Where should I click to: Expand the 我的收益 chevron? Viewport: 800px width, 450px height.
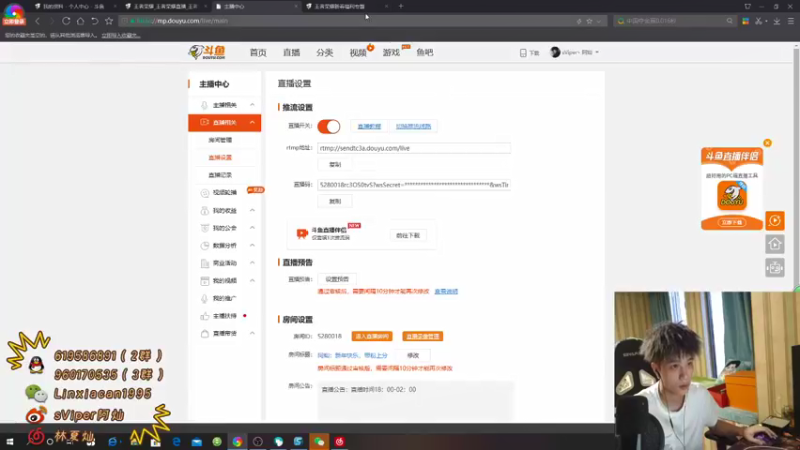[x=252, y=210]
